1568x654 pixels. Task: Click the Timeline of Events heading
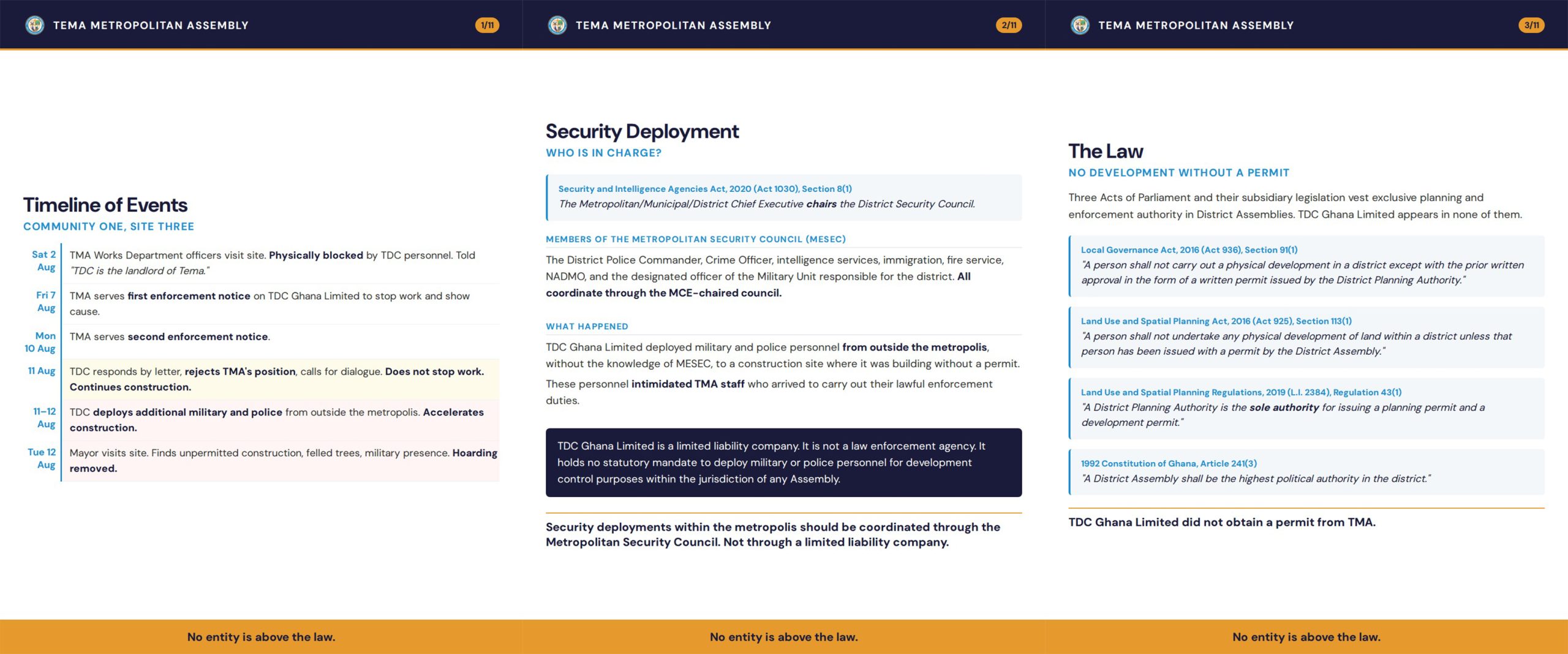(x=105, y=205)
